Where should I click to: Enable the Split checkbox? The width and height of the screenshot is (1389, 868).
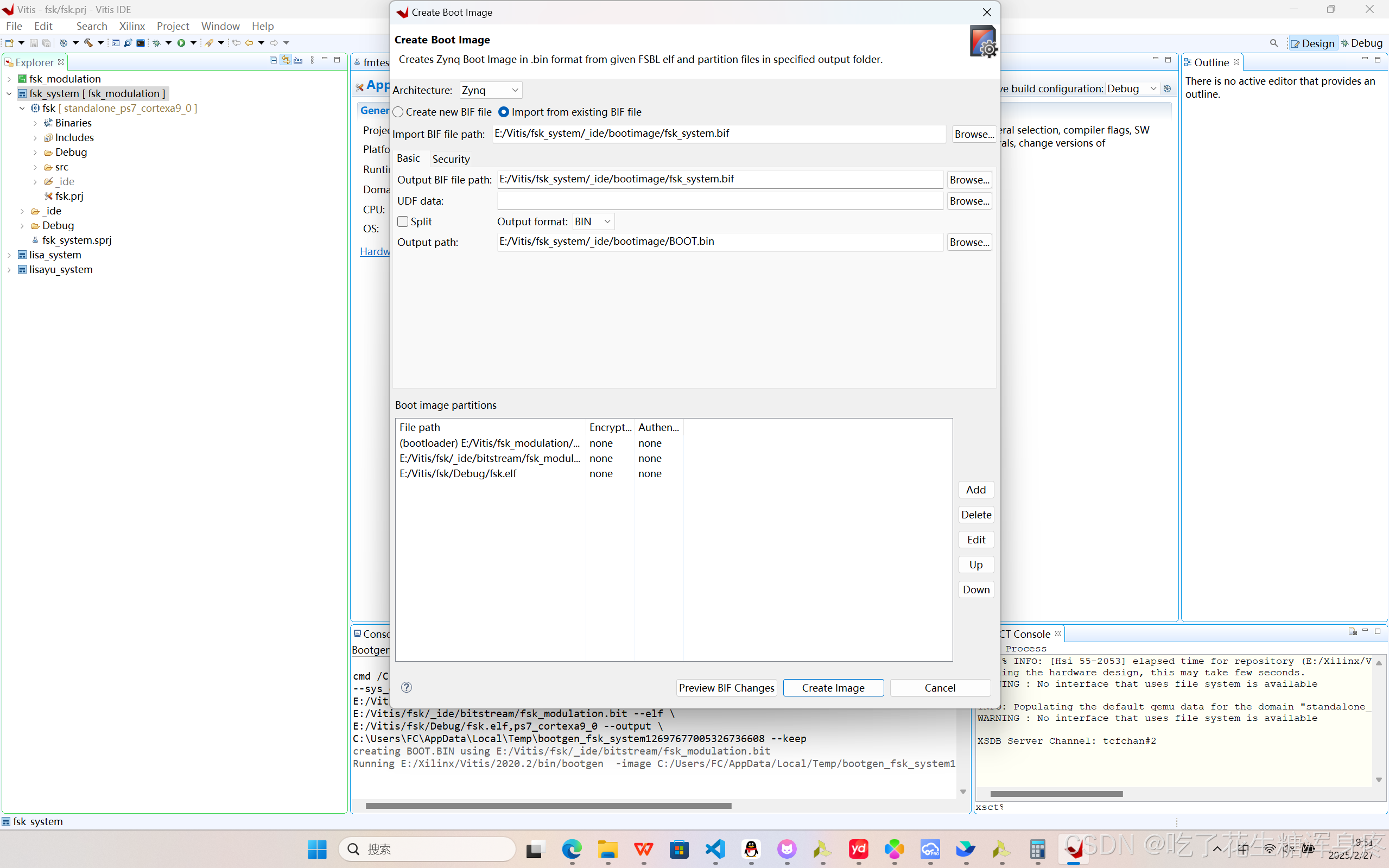click(403, 221)
